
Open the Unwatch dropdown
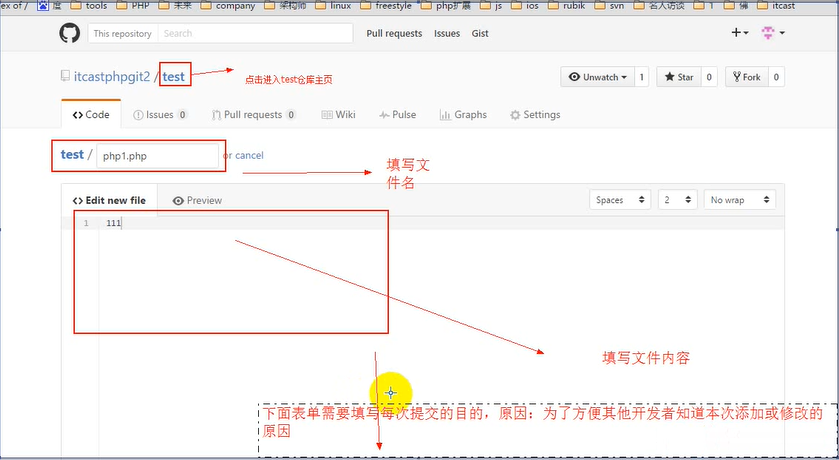[x=598, y=77]
